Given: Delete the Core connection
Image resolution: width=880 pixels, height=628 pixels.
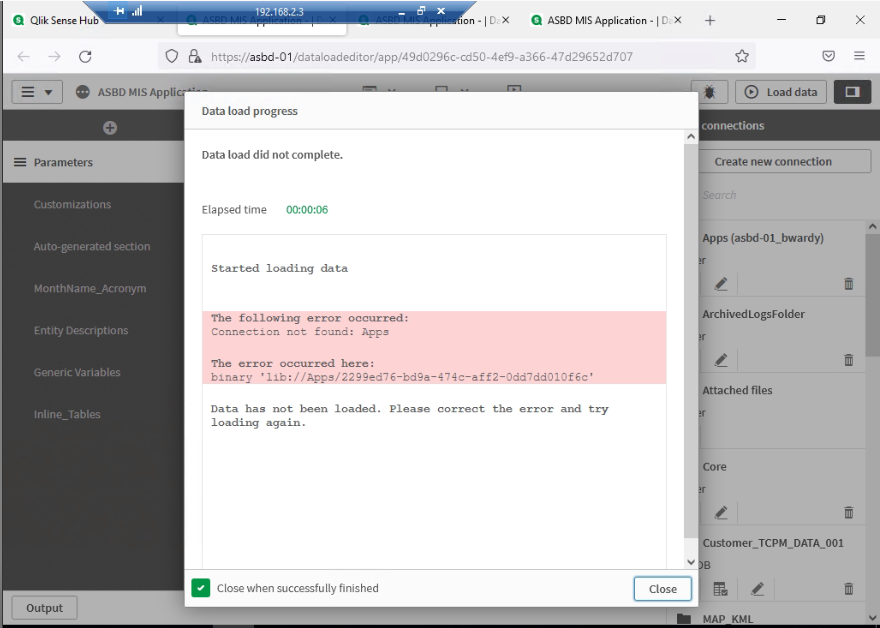Looking at the screenshot, I should tap(849, 512).
